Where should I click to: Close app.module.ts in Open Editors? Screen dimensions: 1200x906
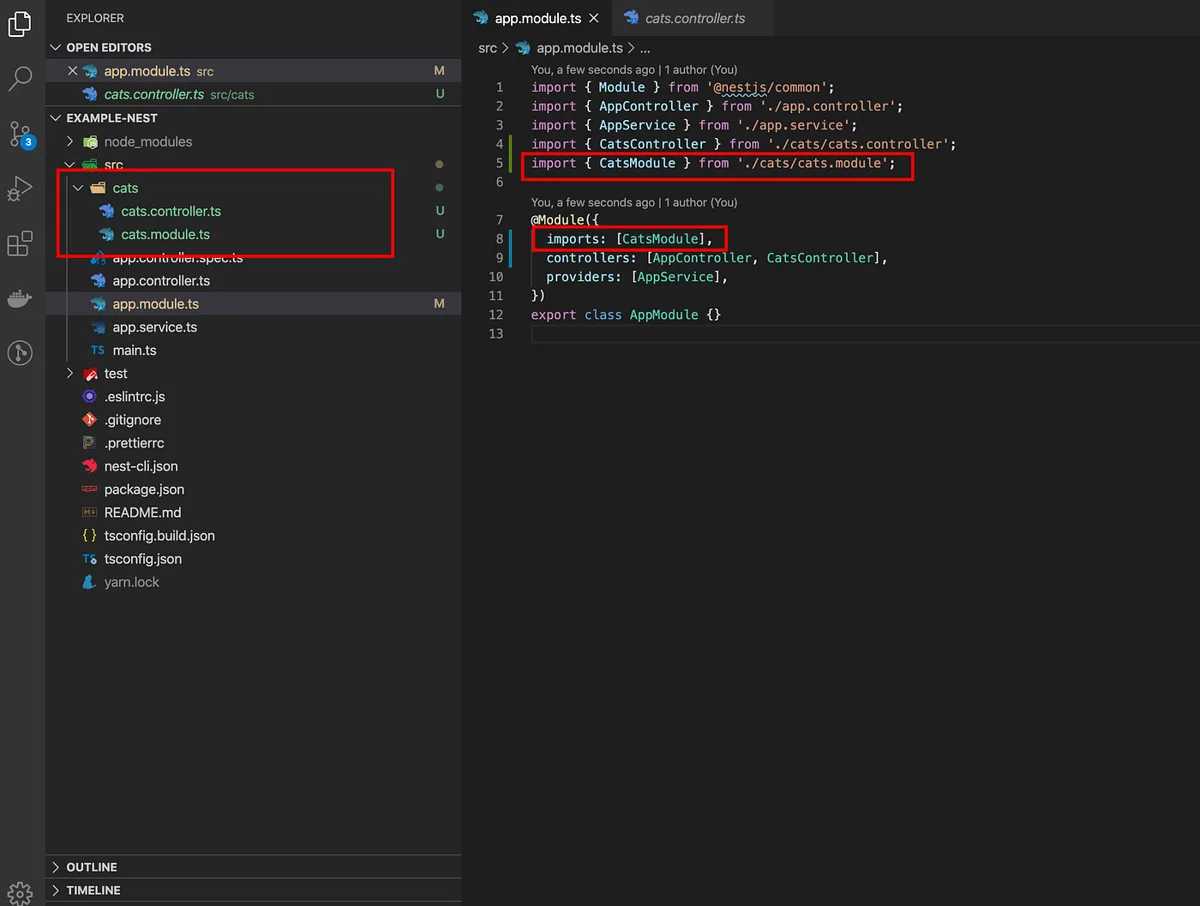click(72, 71)
